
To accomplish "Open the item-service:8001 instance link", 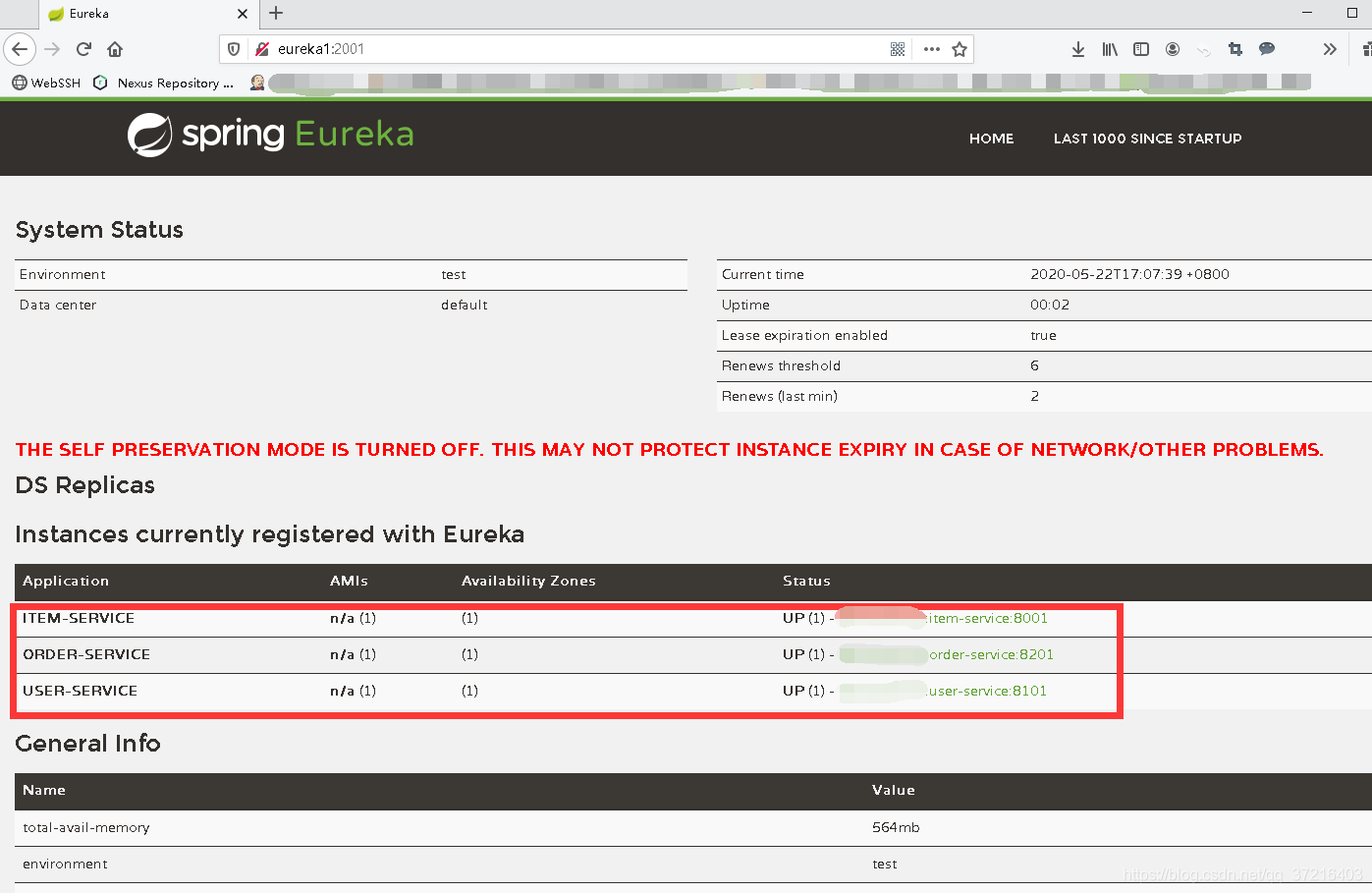I will point(988,618).
